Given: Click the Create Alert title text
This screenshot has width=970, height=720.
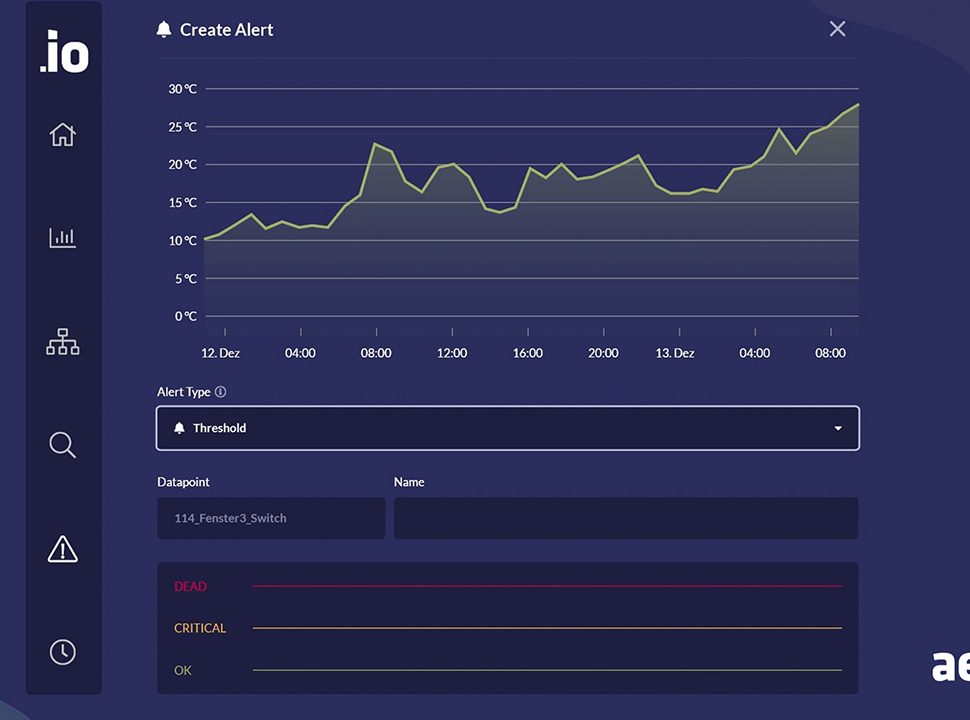Looking at the screenshot, I should (226, 30).
